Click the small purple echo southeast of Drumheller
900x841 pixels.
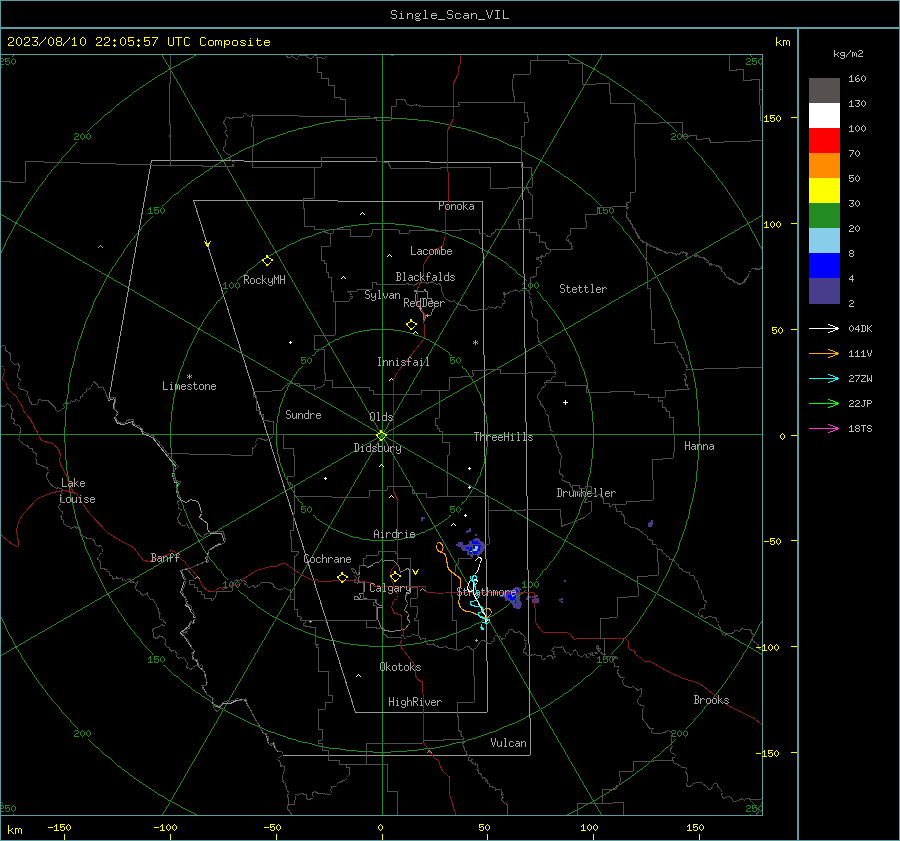[x=650, y=524]
